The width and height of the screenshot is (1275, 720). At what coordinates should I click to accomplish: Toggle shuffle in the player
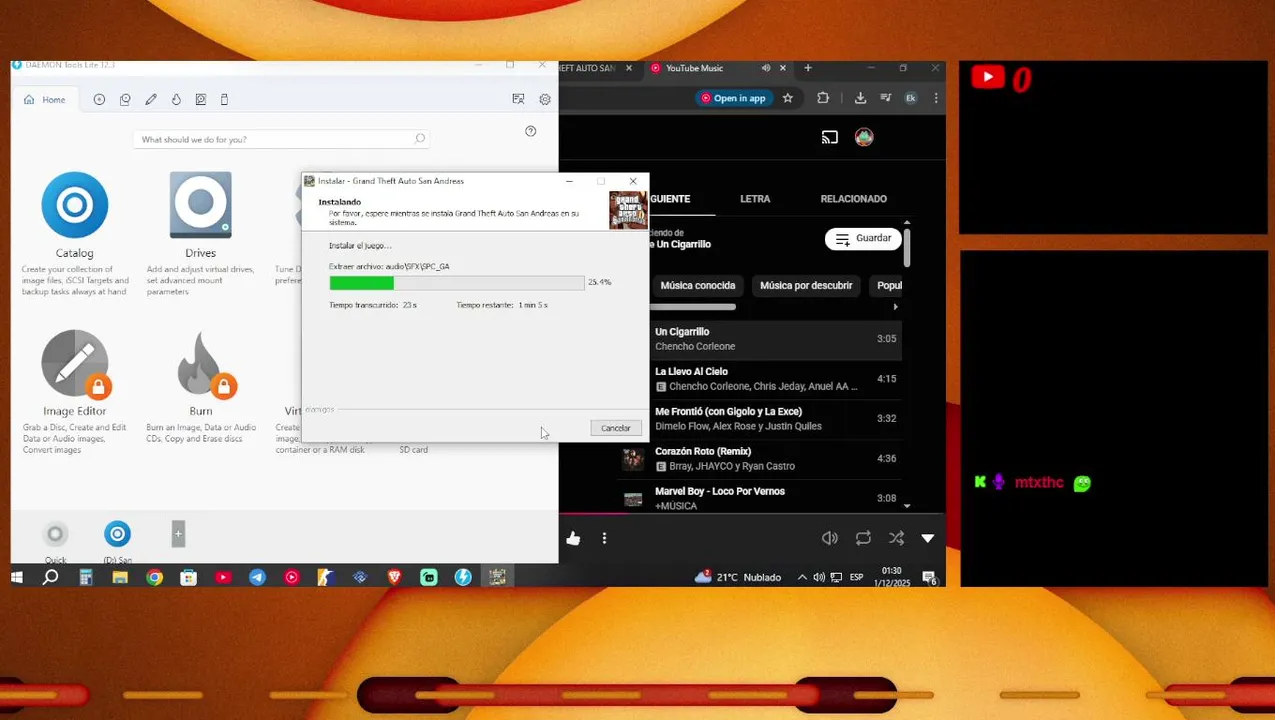(896, 538)
